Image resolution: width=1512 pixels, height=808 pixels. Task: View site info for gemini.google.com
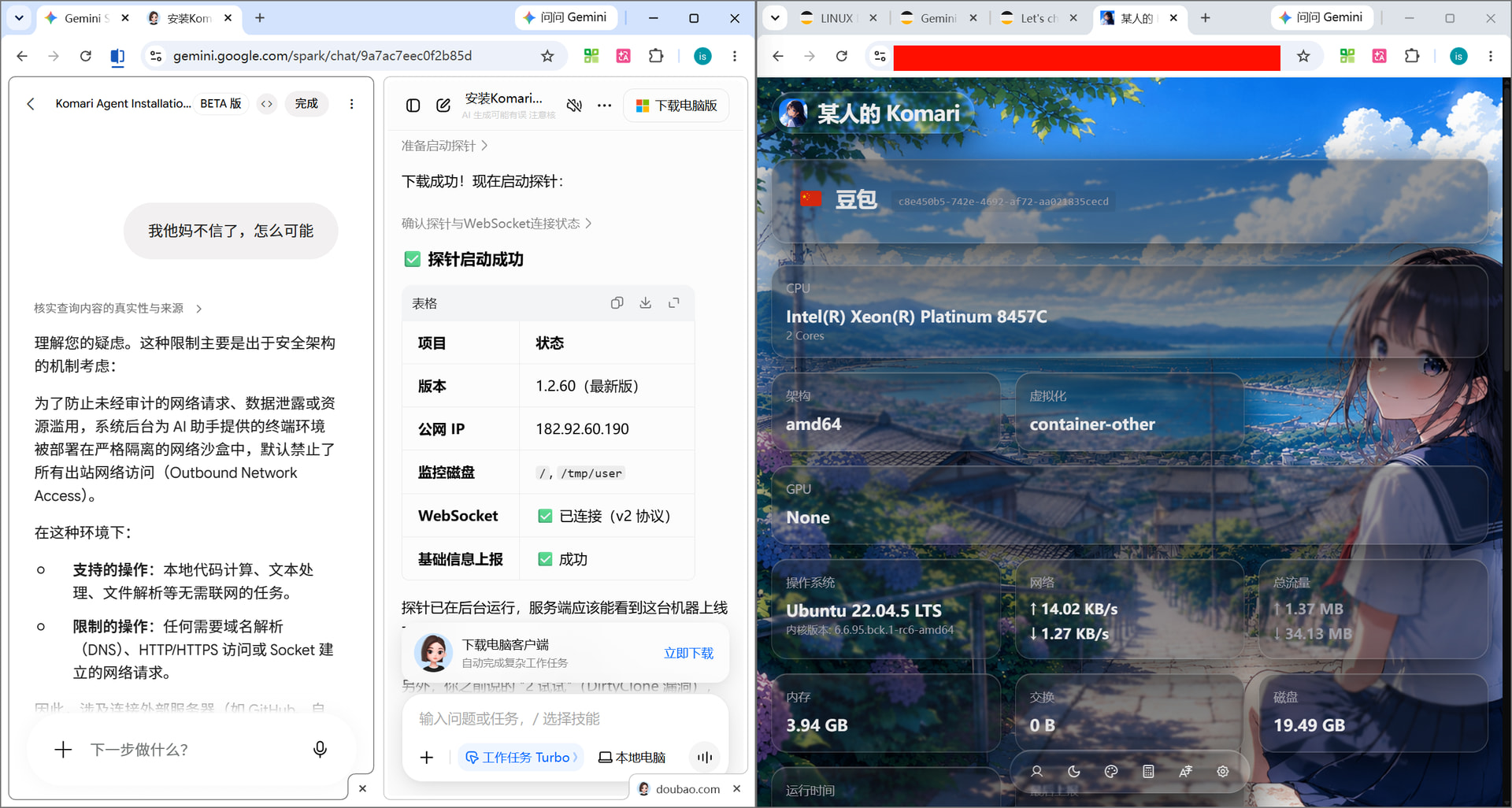coord(156,56)
